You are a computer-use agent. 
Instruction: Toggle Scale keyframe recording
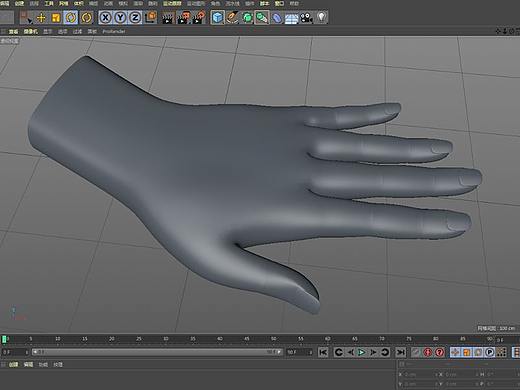click(x=467, y=352)
